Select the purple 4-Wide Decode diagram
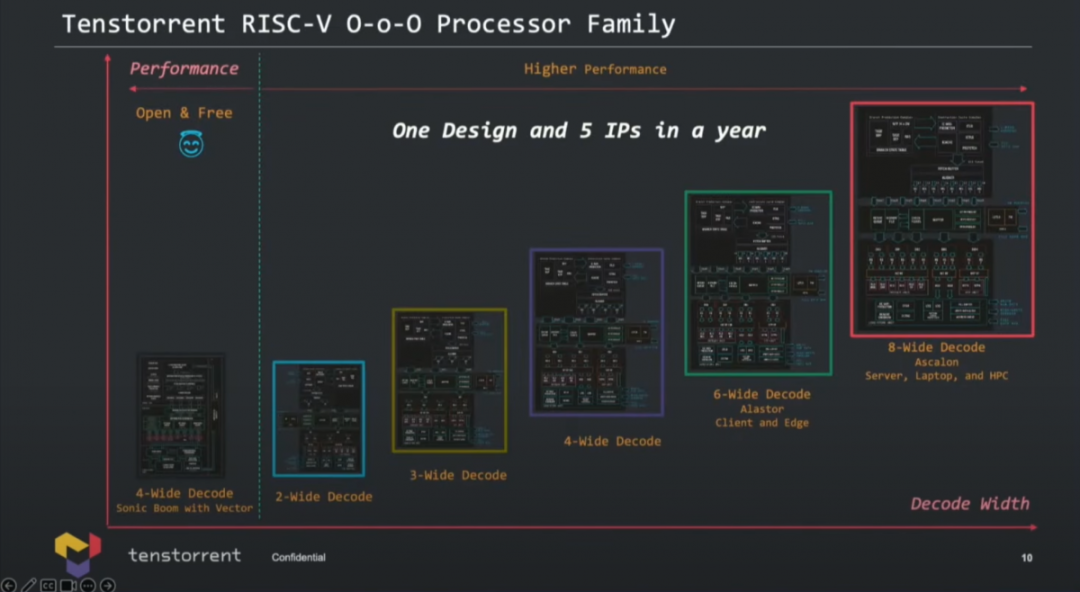Image resolution: width=1080 pixels, height=592 pixels. click(x=596, y=332)
